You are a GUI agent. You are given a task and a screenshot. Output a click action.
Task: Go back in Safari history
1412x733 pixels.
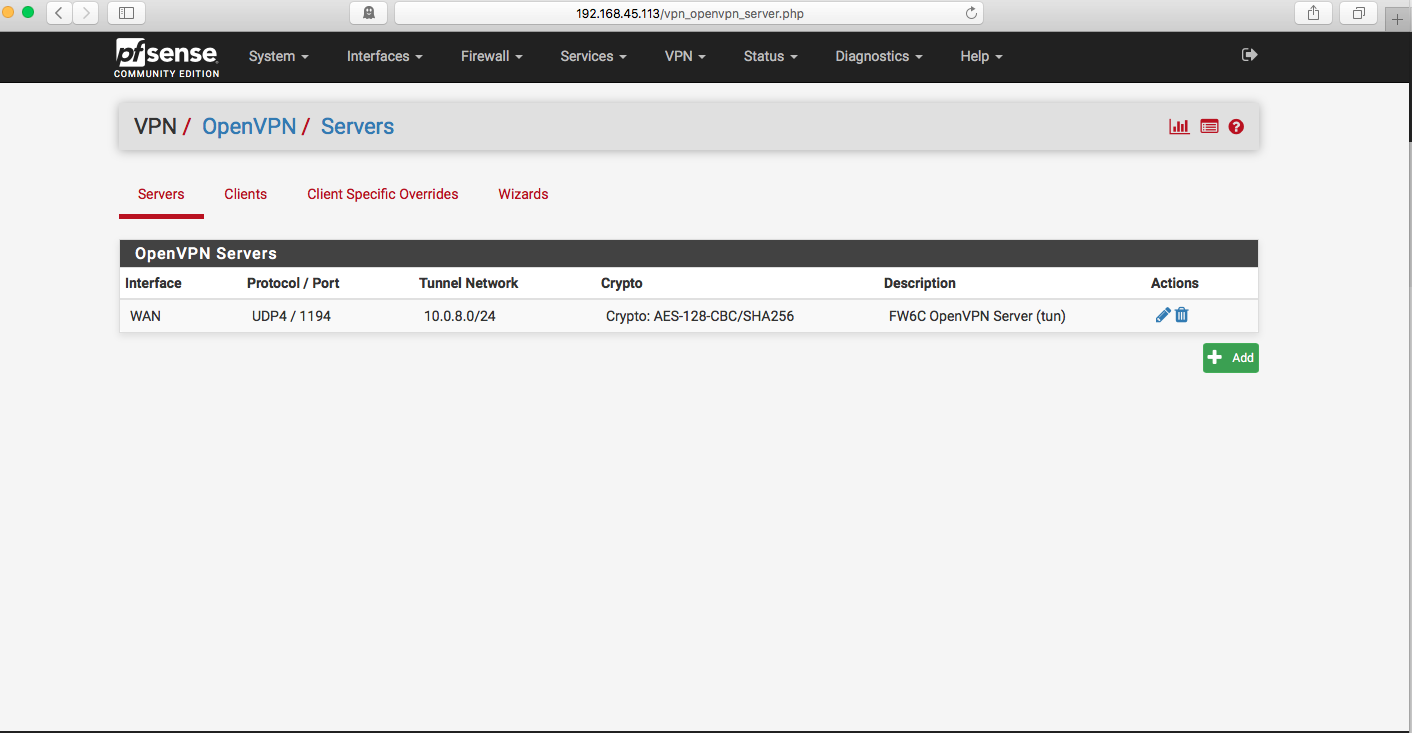tap(59, 13)
